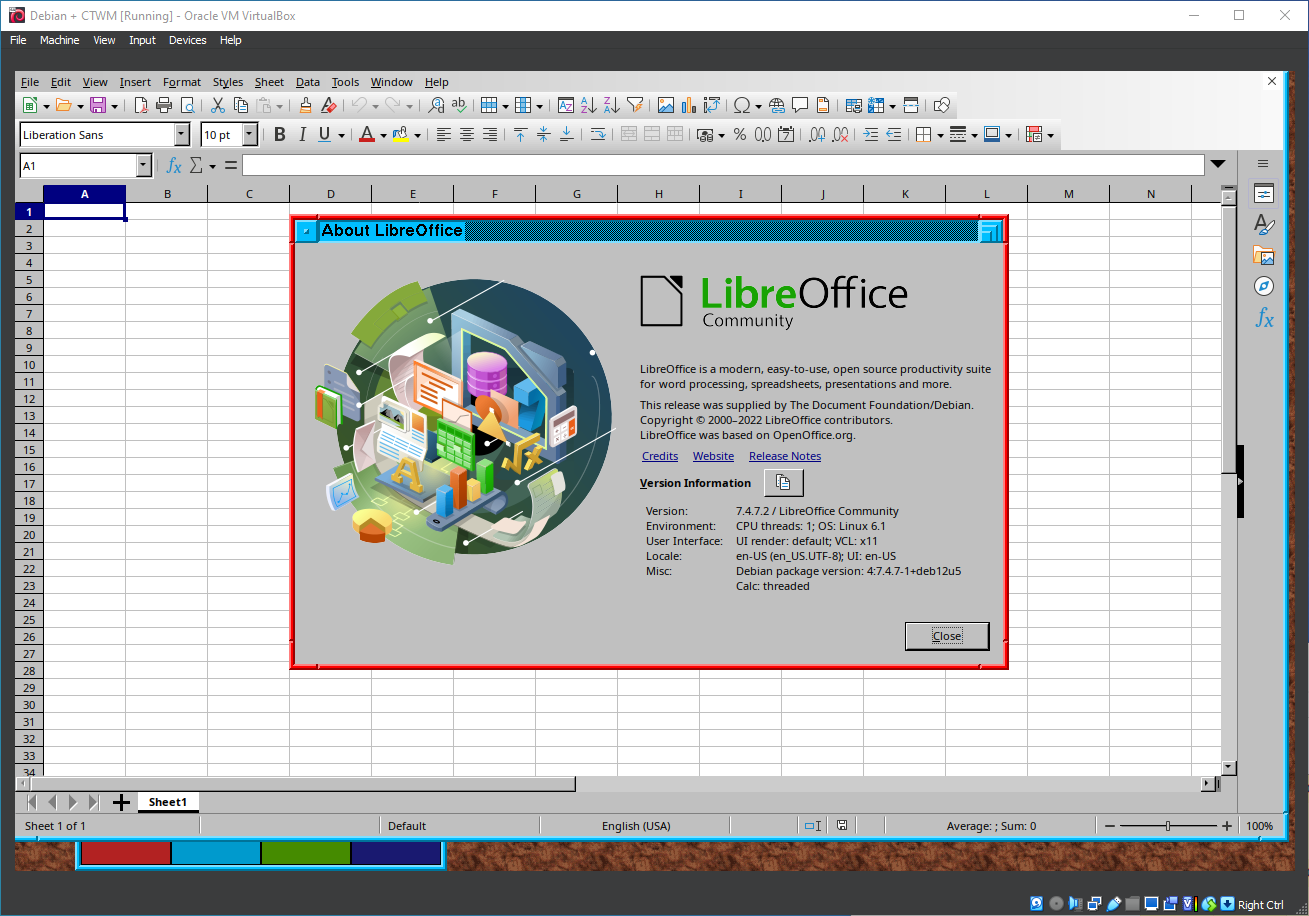Image resolution: width=1309 pixels, height=916 pixels.
Task: Select the Clone Formatting paintbrush
Action: click(305, 105)
